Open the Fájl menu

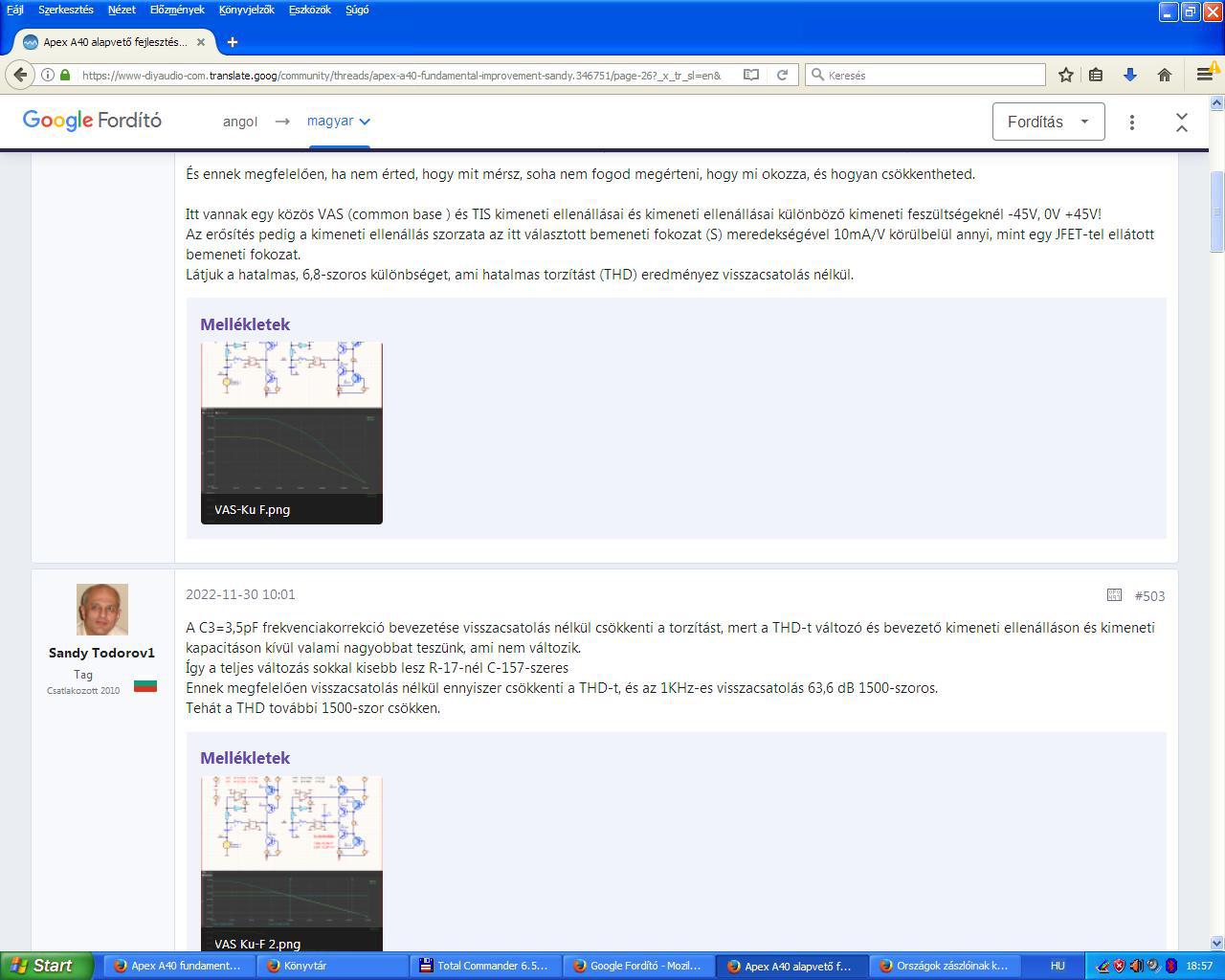(x=15, y=10)
